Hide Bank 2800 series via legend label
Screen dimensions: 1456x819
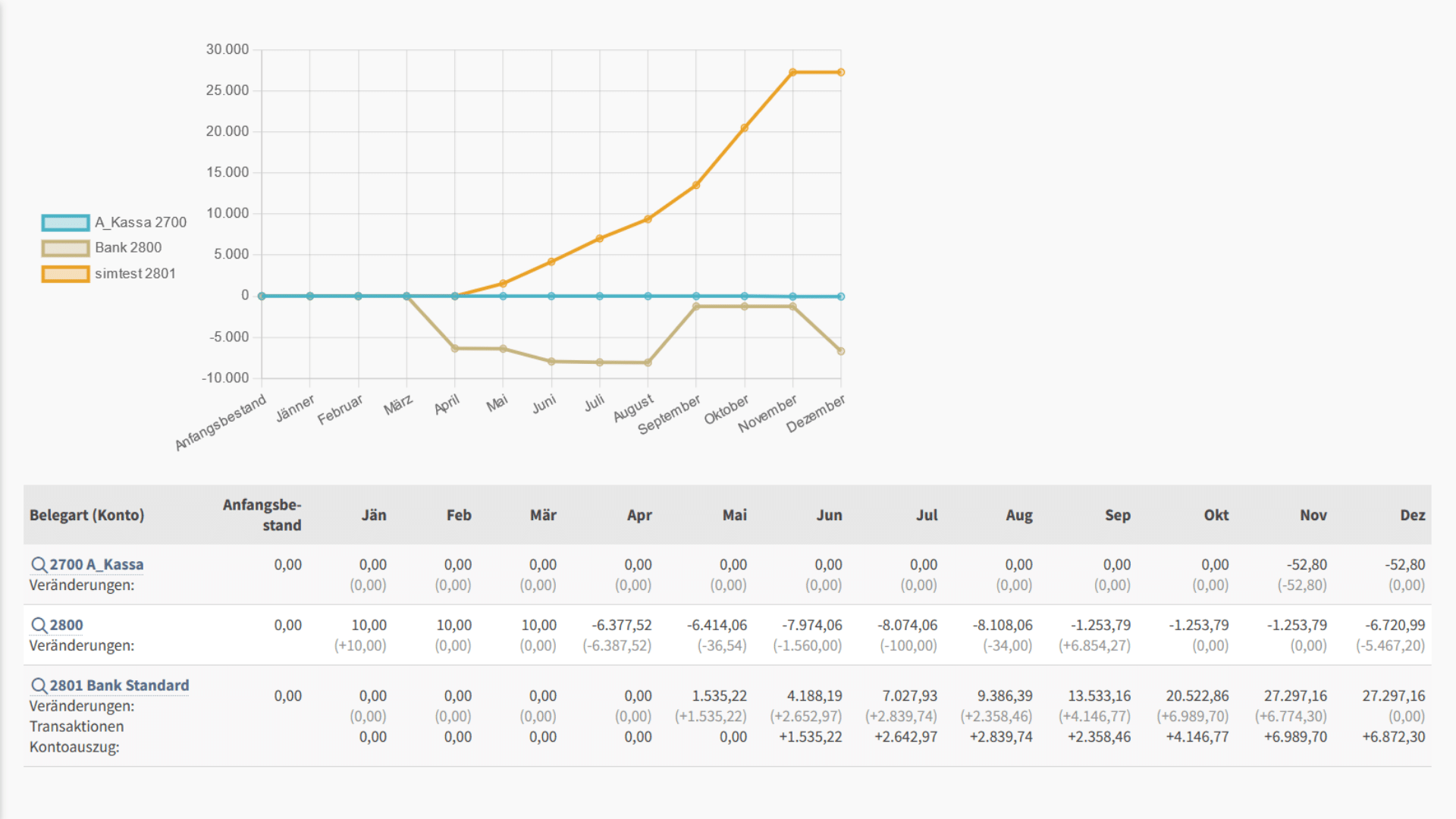point(128,248)
